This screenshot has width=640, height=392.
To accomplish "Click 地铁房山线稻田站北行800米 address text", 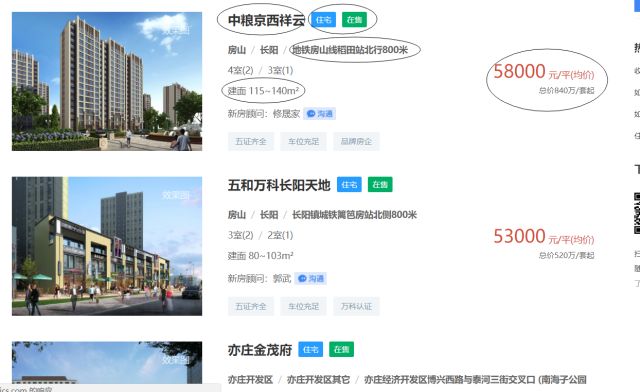I will tap(350, 50).
